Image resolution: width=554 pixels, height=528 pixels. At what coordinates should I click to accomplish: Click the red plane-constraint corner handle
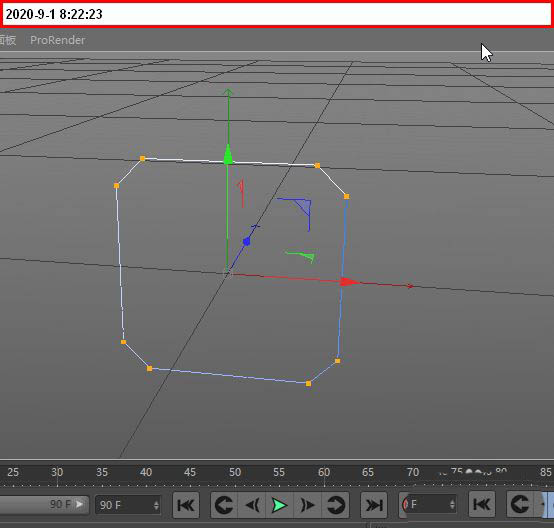pyautogui.click(x=242, y=193)
